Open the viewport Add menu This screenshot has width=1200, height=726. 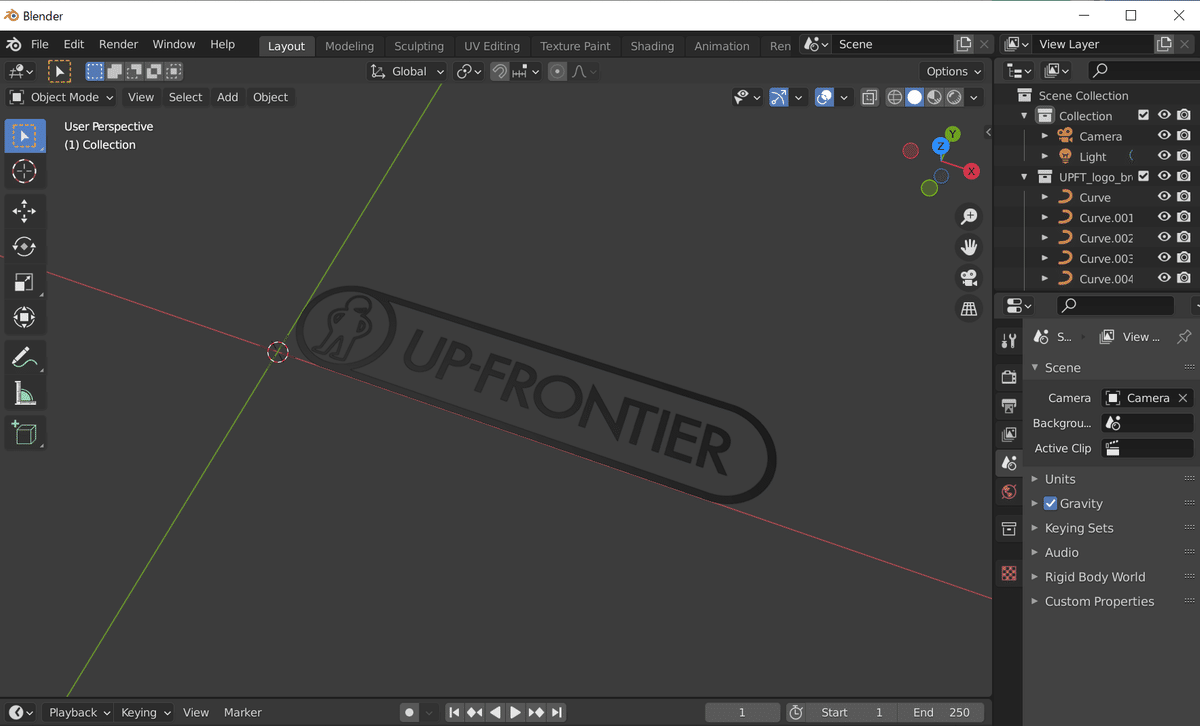coord(228,97)
